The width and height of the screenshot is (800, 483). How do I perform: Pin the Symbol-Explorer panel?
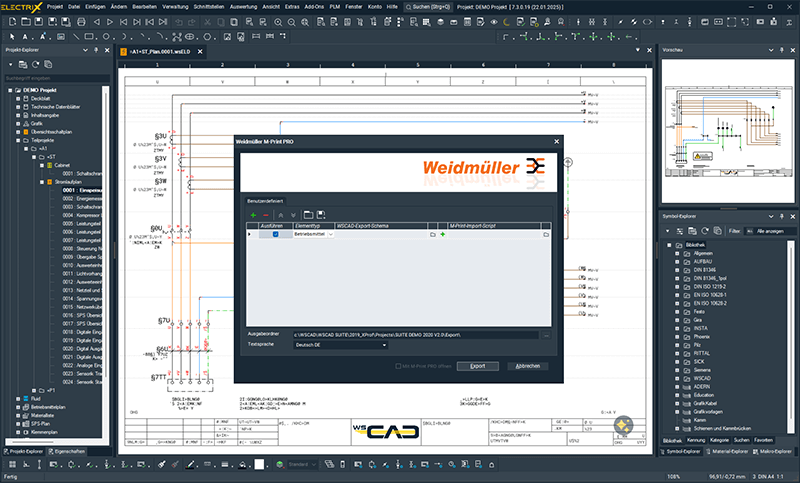pyautogui.click(x=782, y=216)
